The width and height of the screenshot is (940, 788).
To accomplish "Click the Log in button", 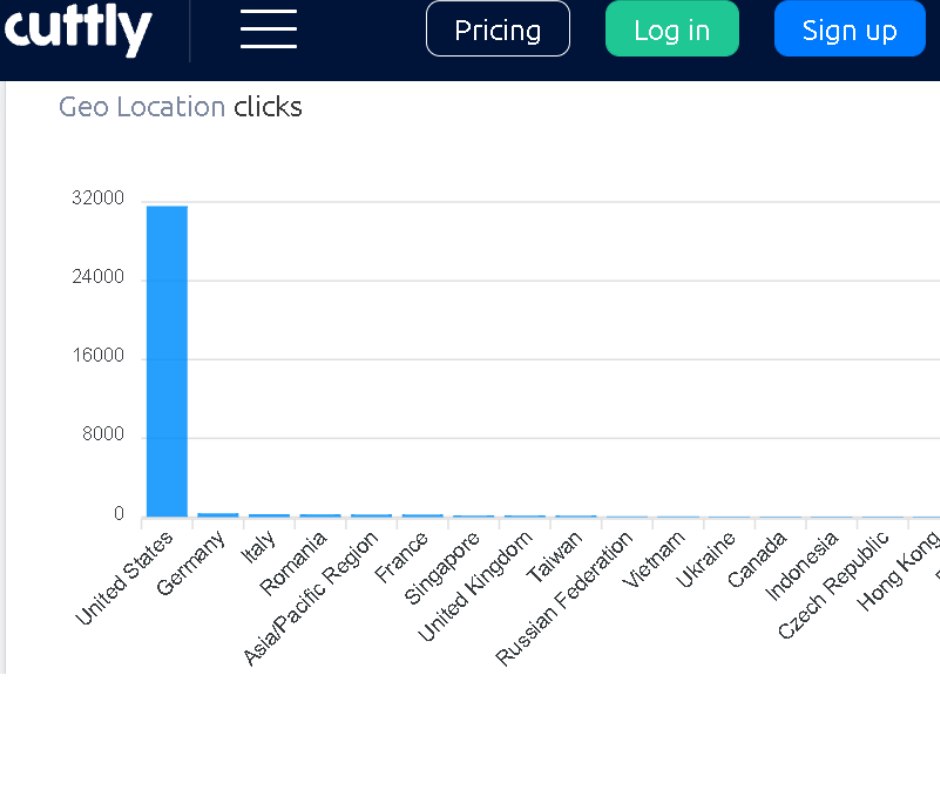I will pos(672,30).
